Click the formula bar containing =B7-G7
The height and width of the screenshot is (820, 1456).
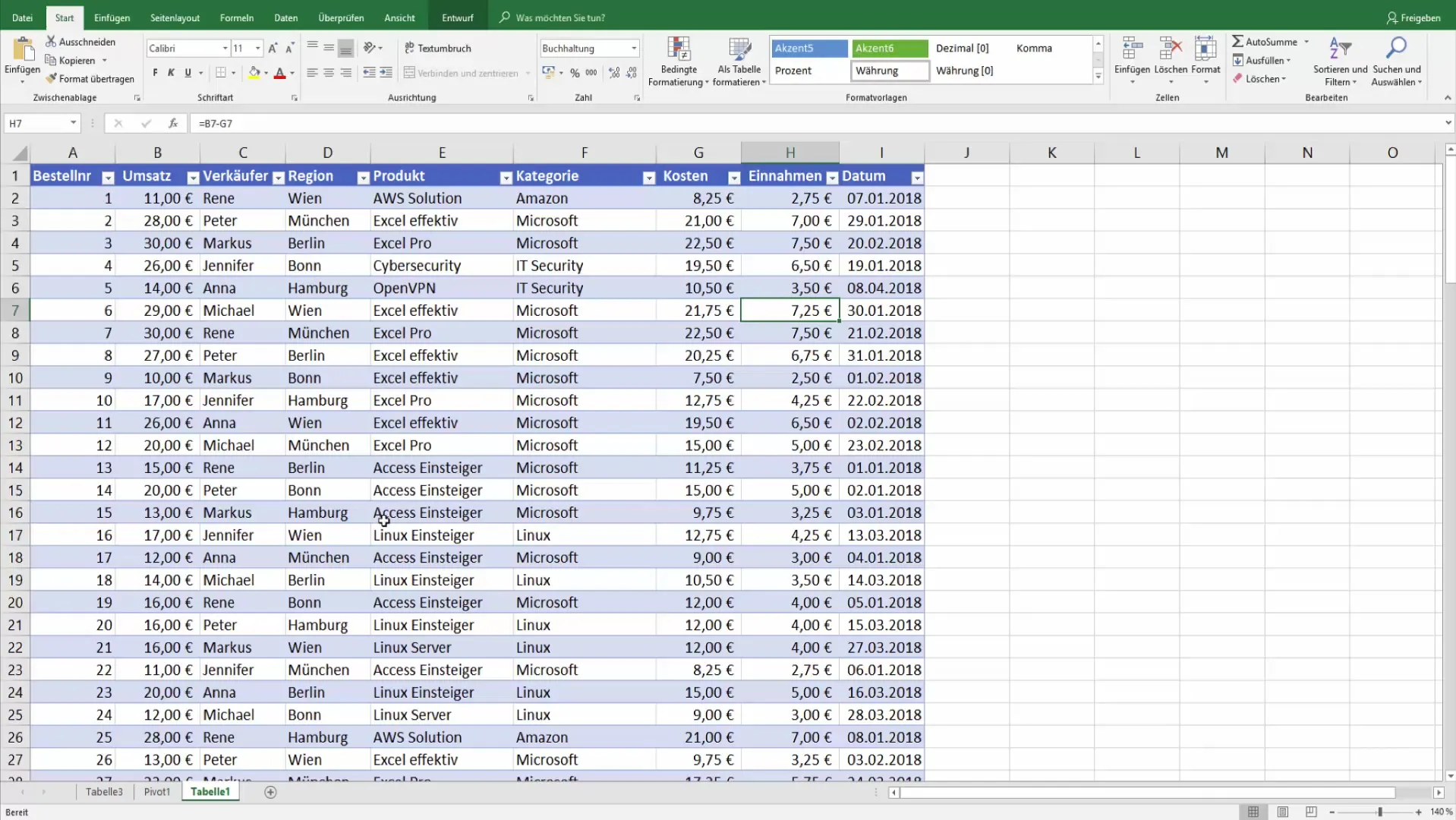(817, 123)
